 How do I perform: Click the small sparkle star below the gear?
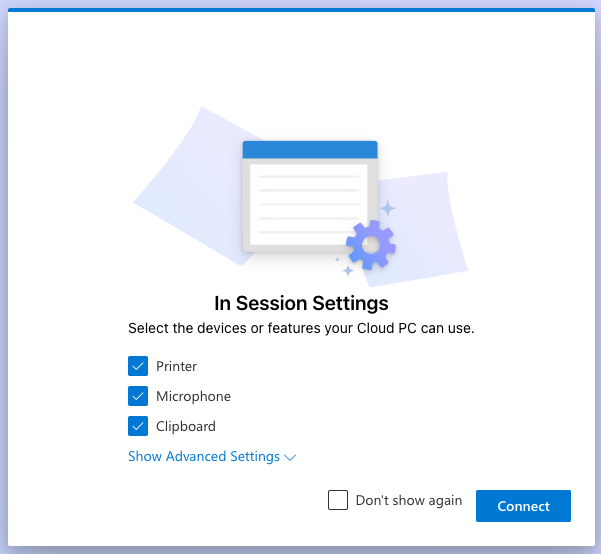coord(348,271)
